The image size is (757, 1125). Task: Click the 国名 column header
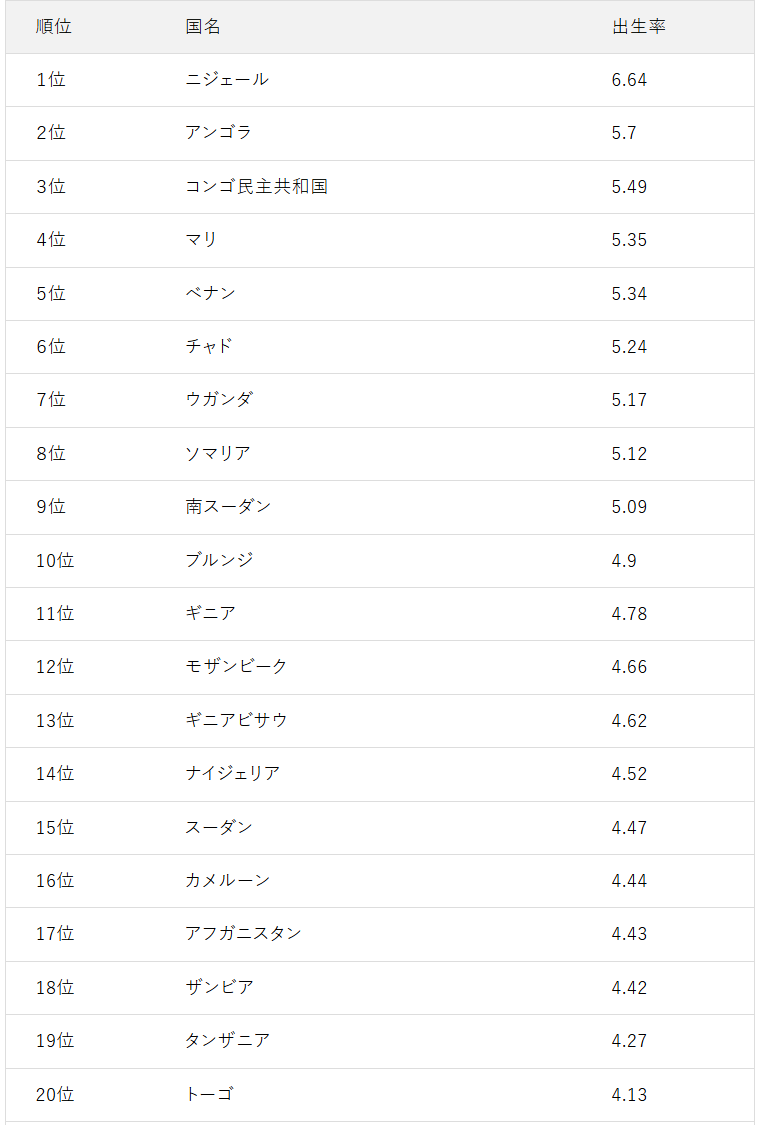point(203,27)
